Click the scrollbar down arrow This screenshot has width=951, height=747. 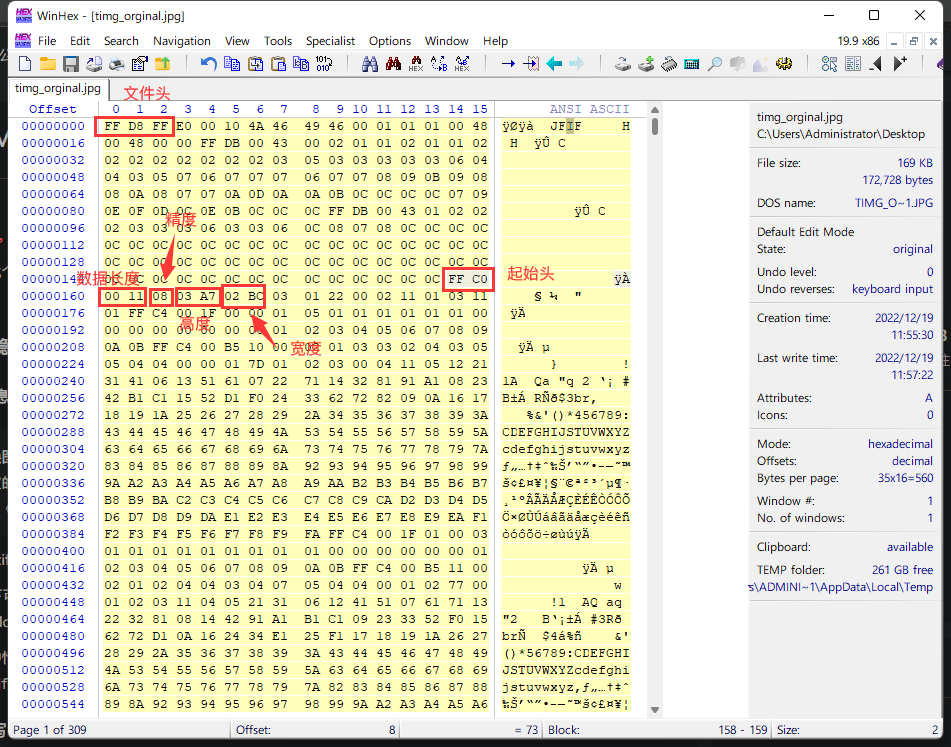[655, 709]
